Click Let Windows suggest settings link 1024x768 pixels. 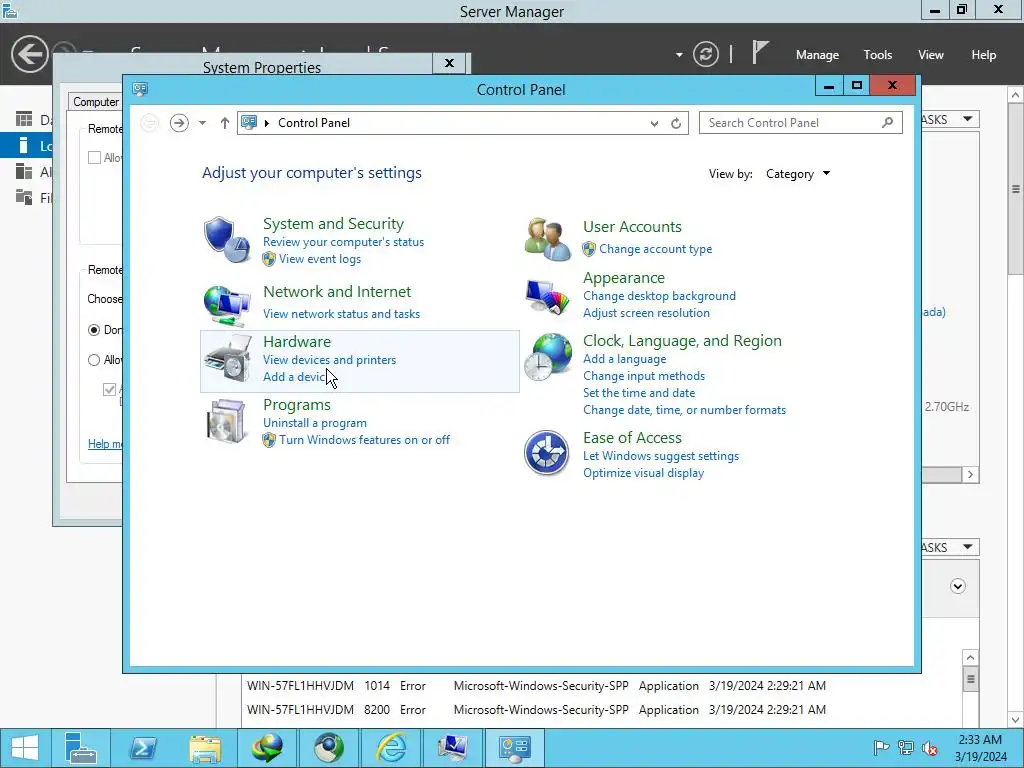[x=661, y=456]
